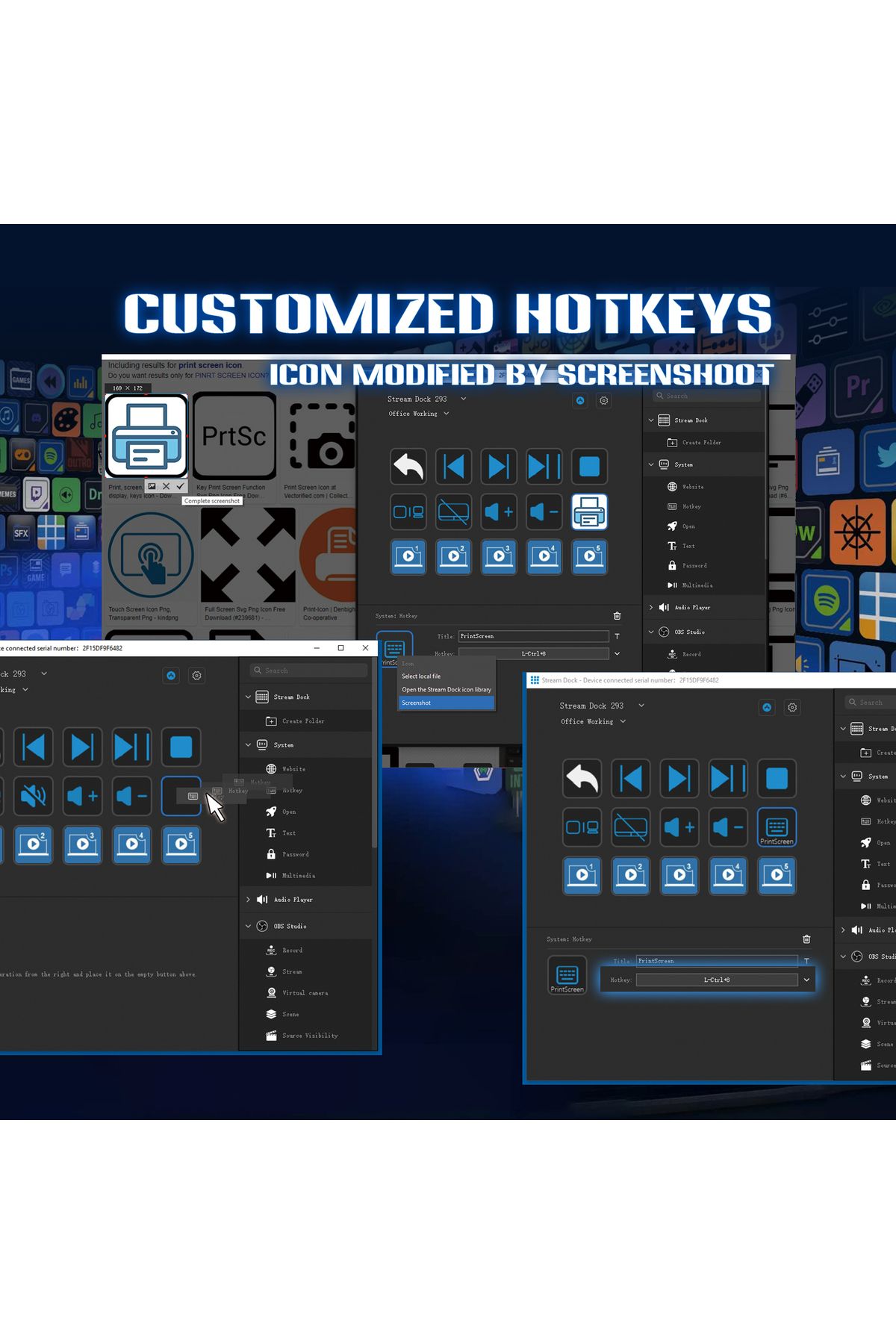The height and width of the screenshot is (1344, 896).
Task: Expand the Audio Player group in the PrintScreen-key window
Action: coord(843,930)
